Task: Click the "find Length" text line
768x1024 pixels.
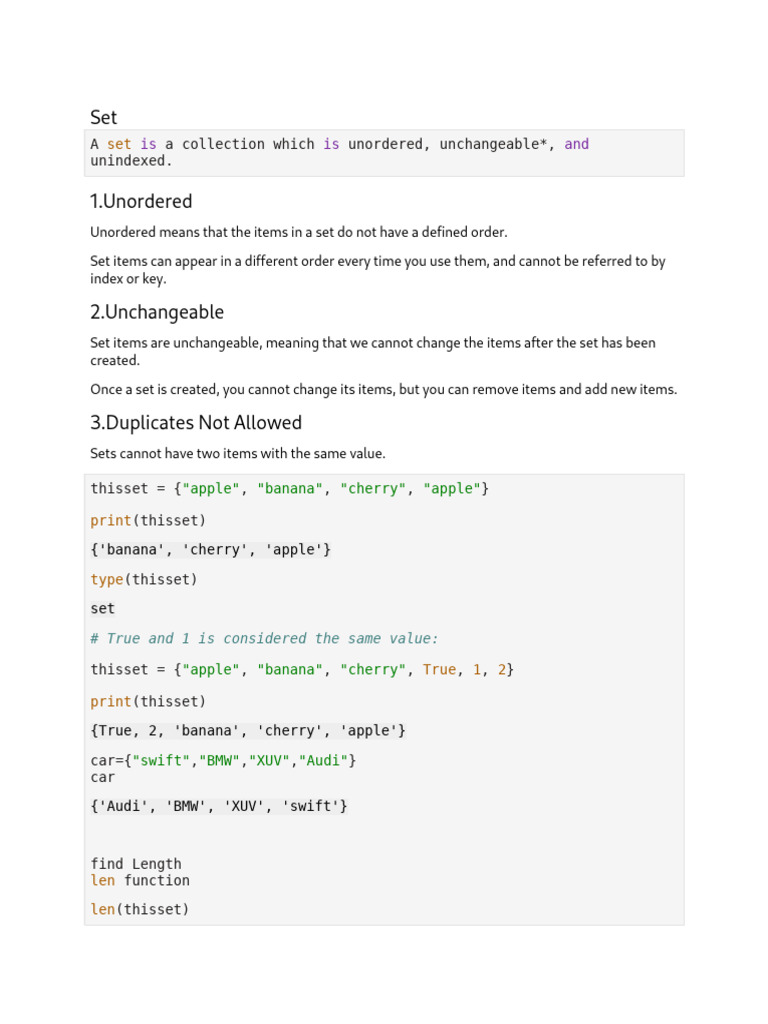Action: 136,863
